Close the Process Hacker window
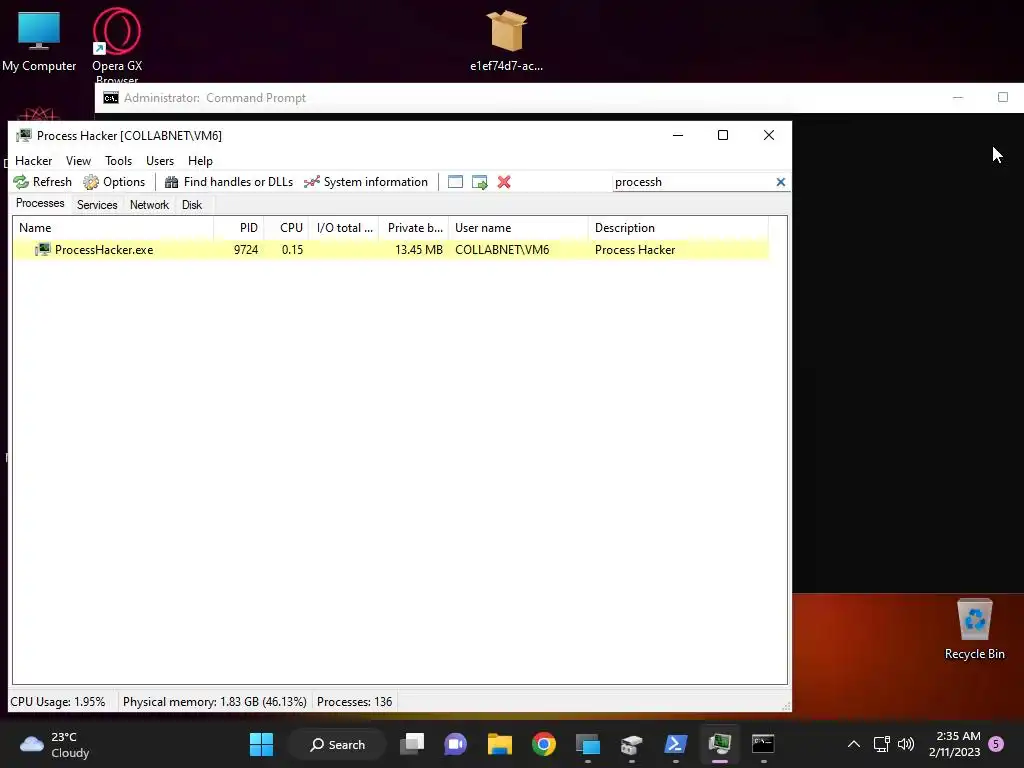 (769, 135)
